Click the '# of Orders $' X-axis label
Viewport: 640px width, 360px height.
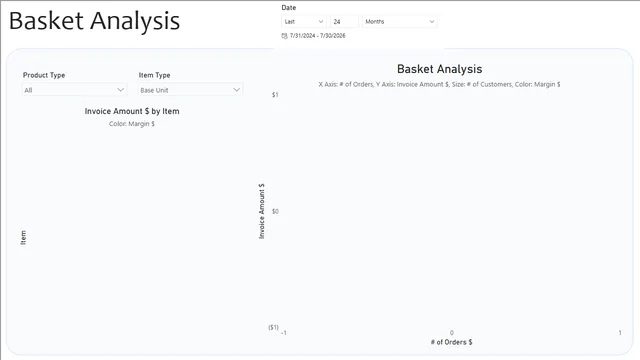[x=451, y=342]
